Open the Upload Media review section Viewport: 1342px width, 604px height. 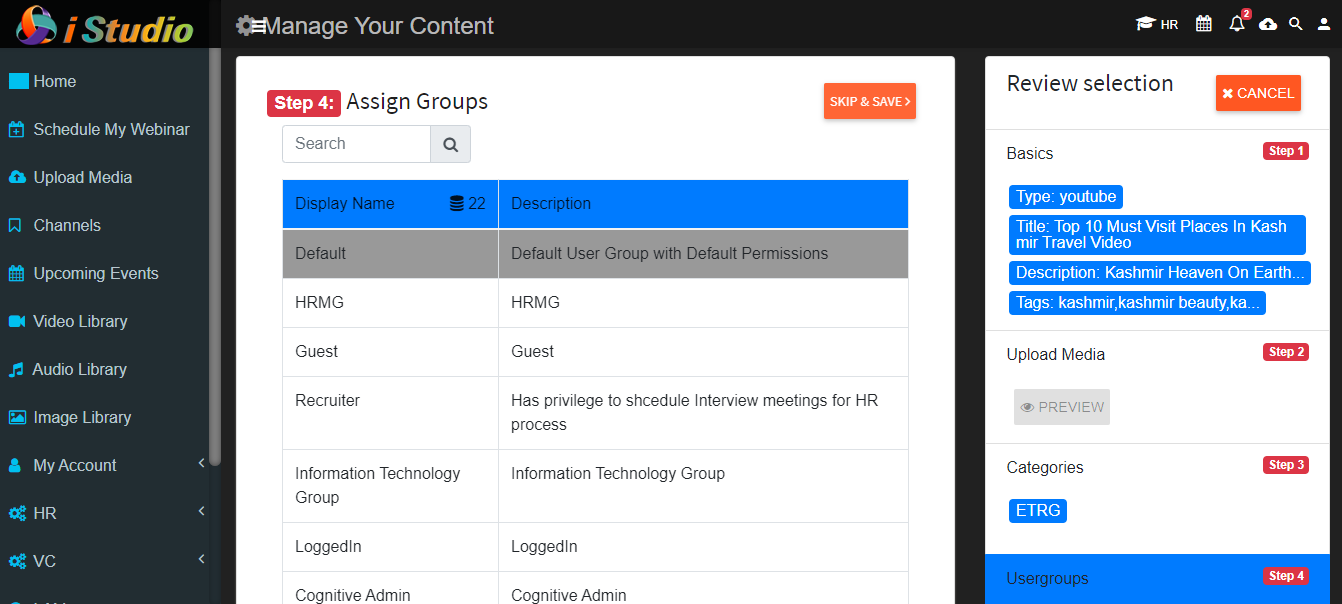coord(1056,354)
